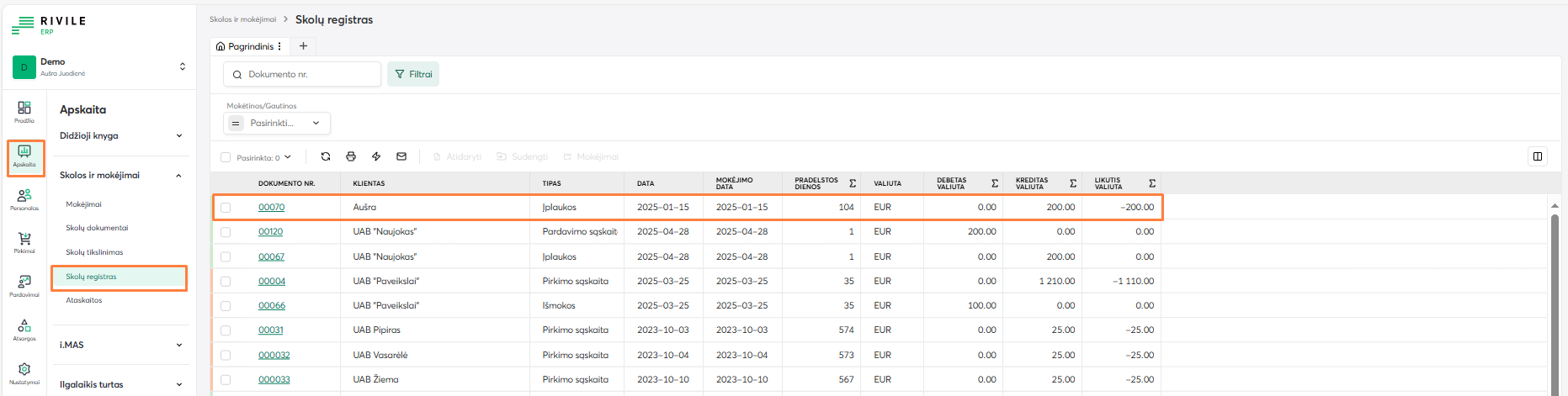This screenshot has width=1568, height=396.
Task: Click the print icon in toolbar
Action: [x=351, y=156]
